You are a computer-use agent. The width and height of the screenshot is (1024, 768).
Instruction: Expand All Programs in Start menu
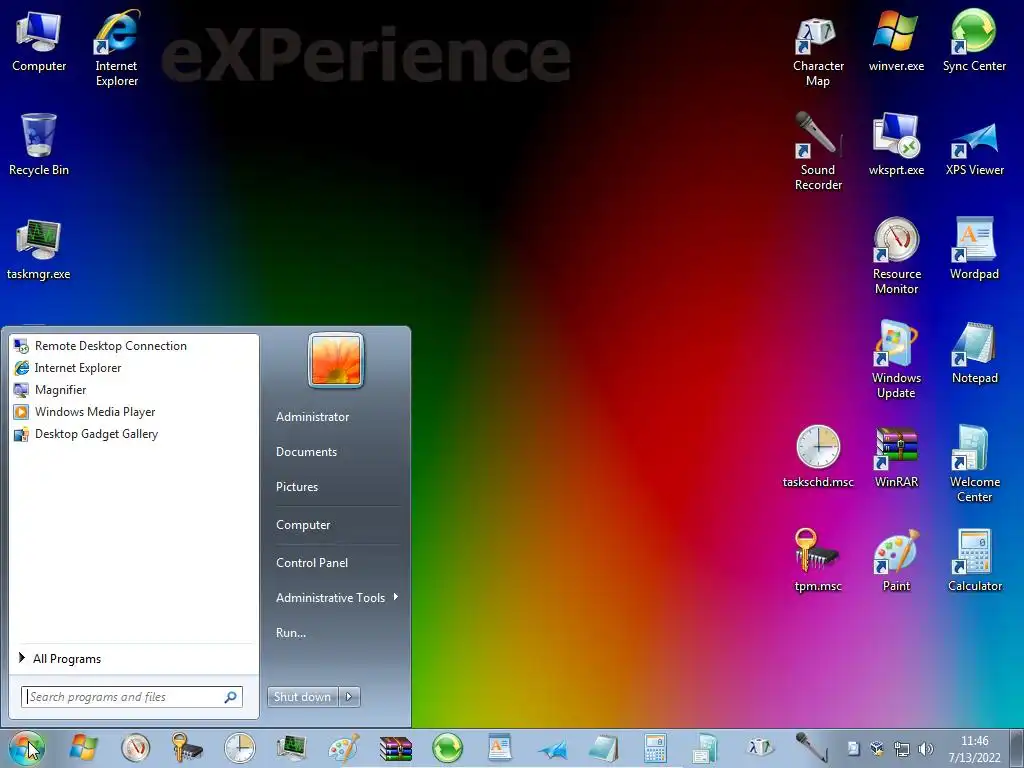[x=134, y=659]
